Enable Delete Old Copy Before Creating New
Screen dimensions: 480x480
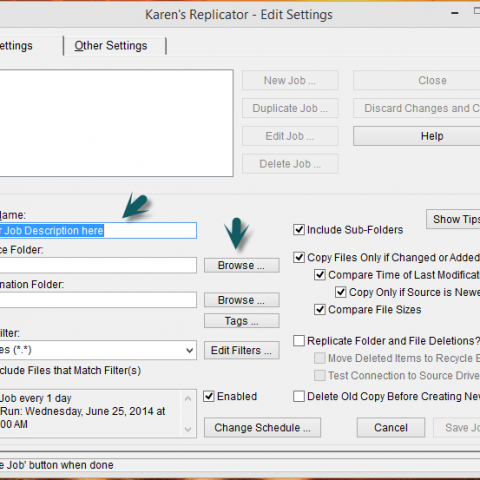(x=299, y=396)
